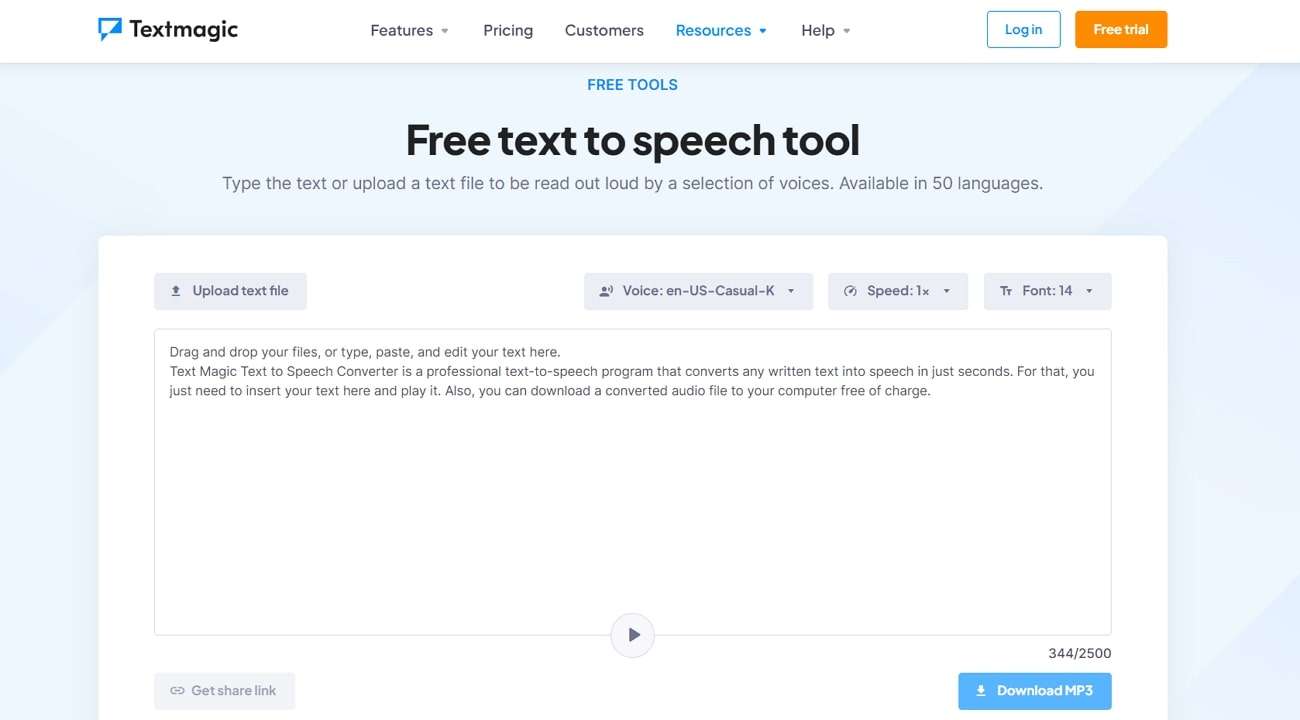Open the Voice: en-US-Casual-K dropdown
1300x720 pixels.
(x=698, y=290)
